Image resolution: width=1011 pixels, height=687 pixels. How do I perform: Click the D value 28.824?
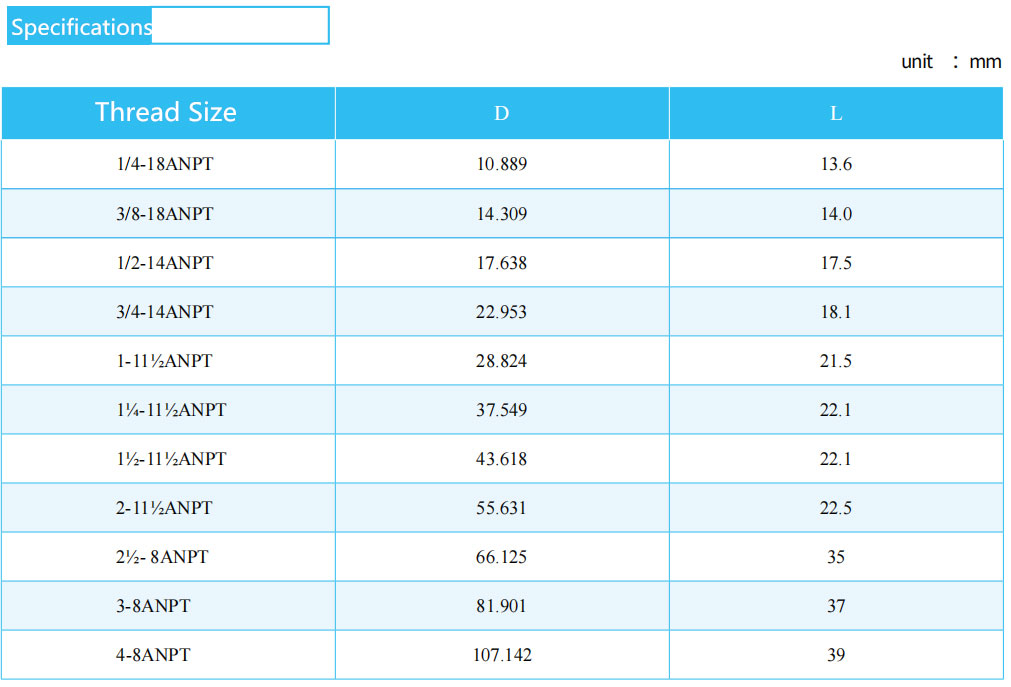click(501, 361)
